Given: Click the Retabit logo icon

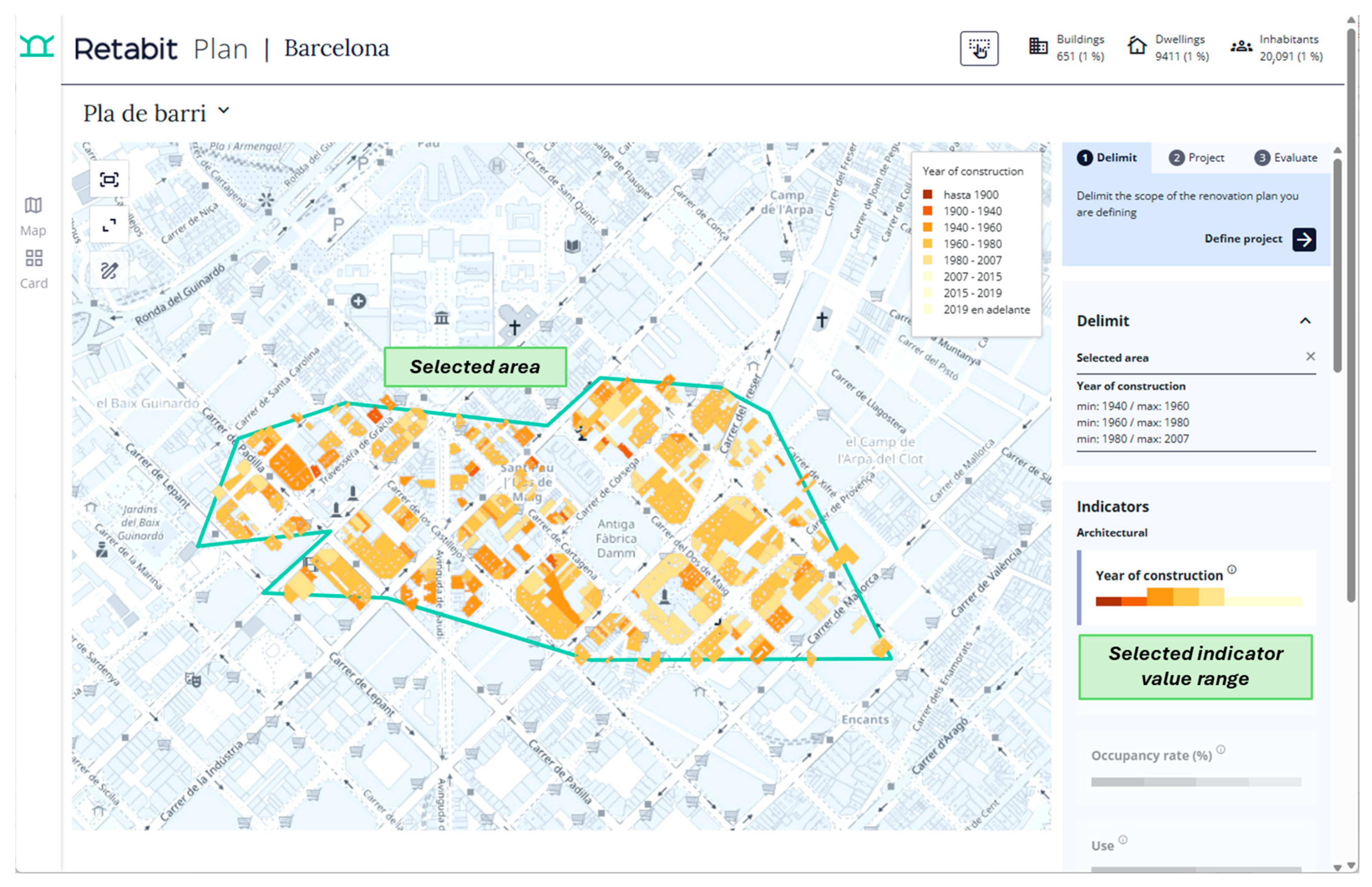Looking at the screenshot, I should pos(36,46).
